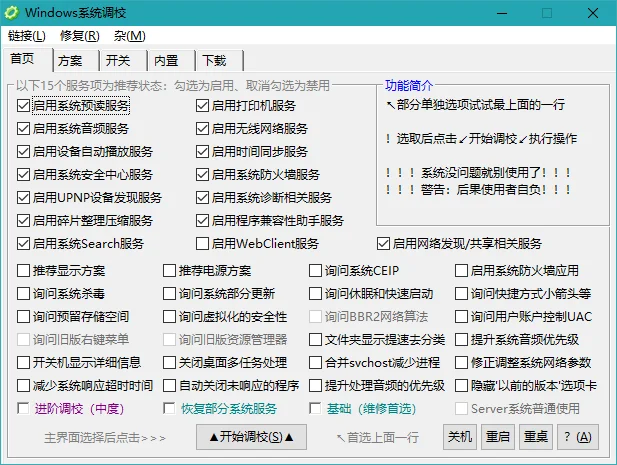Uncheck 启用打印机服务
617x465 pixels.
[202, 105]
